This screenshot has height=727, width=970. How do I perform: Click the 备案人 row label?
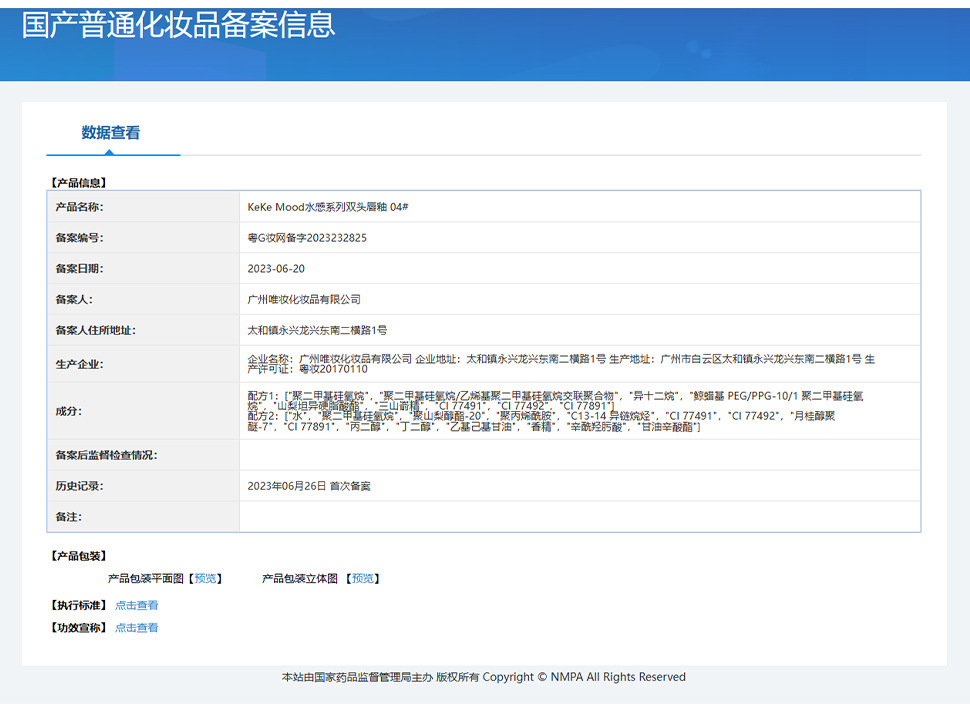[x=74, y=299]
